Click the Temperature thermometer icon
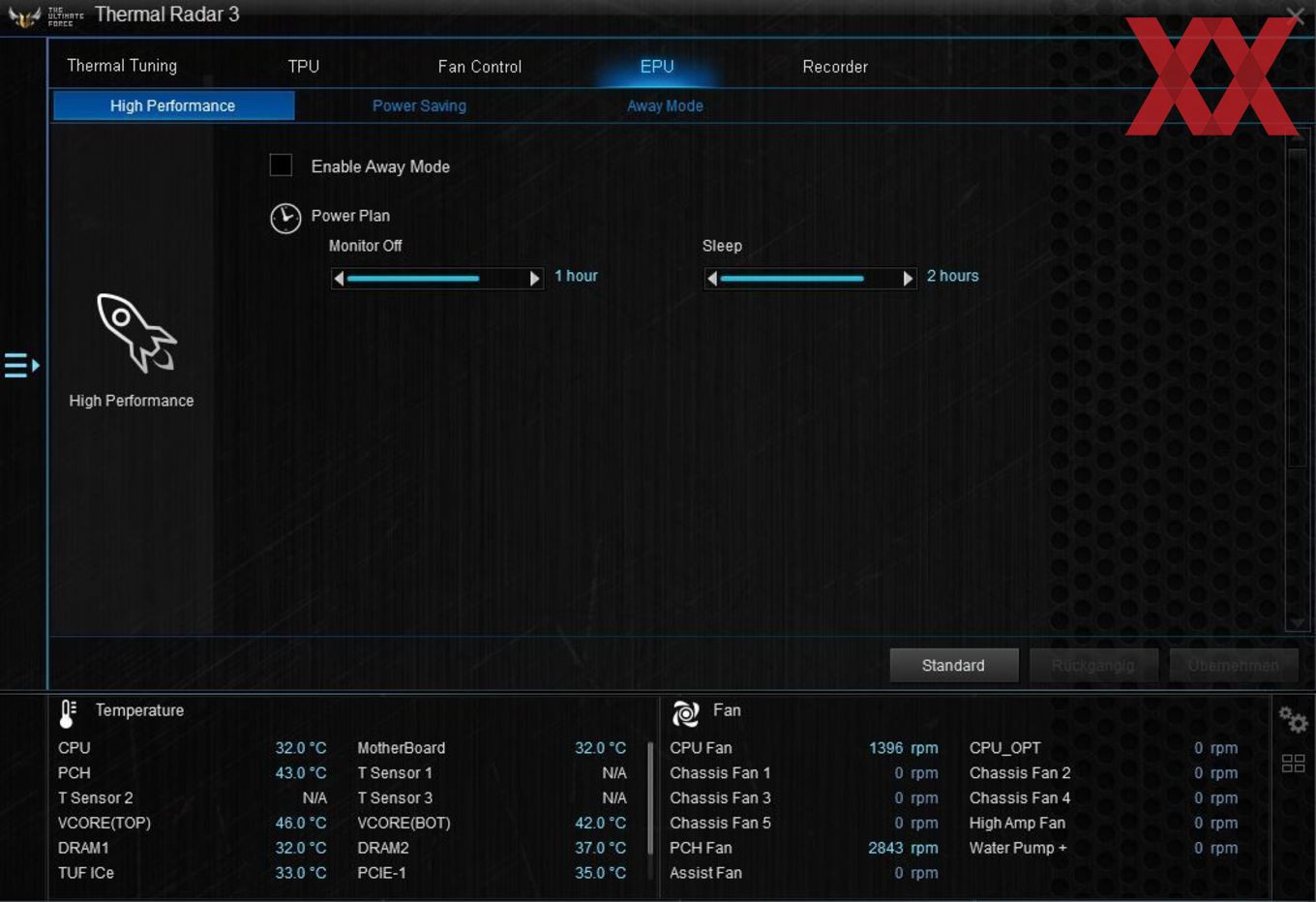1316x902 pixels. (68, 713)
